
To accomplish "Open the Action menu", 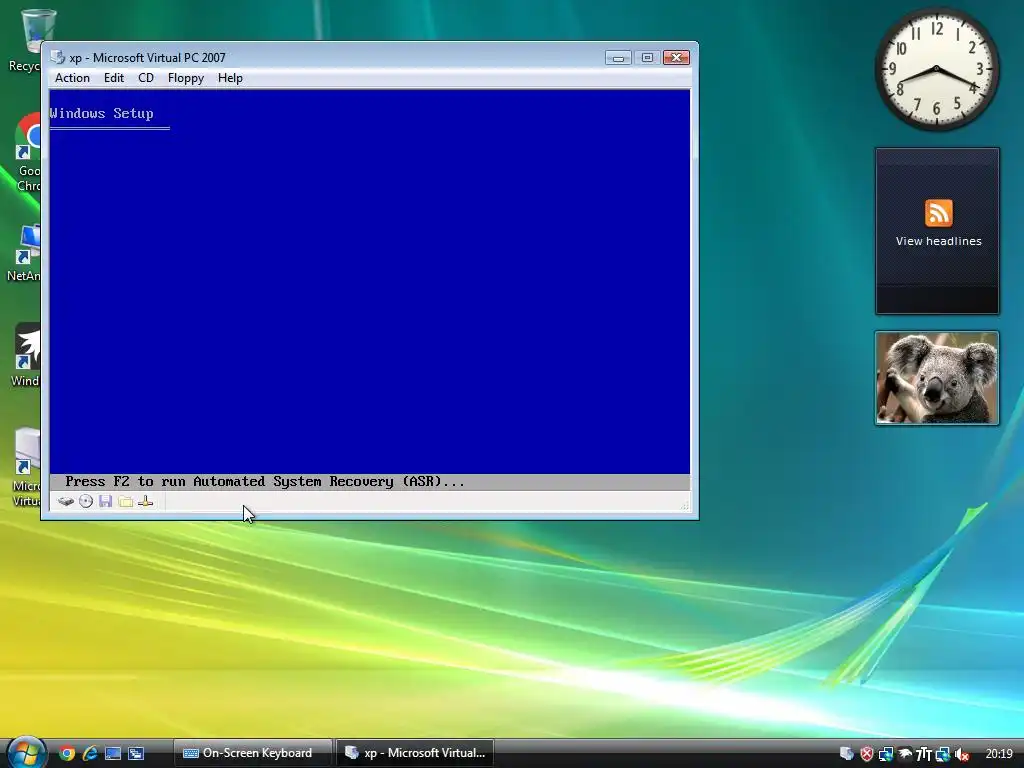I will click(x=72, y=78).
